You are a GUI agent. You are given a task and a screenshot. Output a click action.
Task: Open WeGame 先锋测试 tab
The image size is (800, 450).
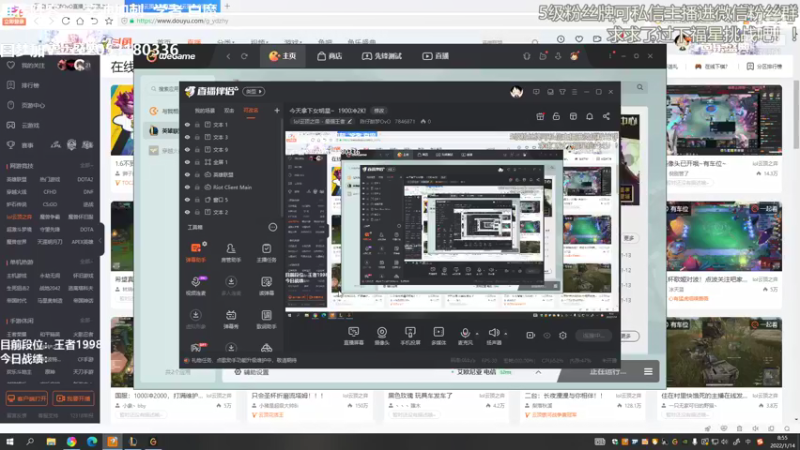pos(382,56)
